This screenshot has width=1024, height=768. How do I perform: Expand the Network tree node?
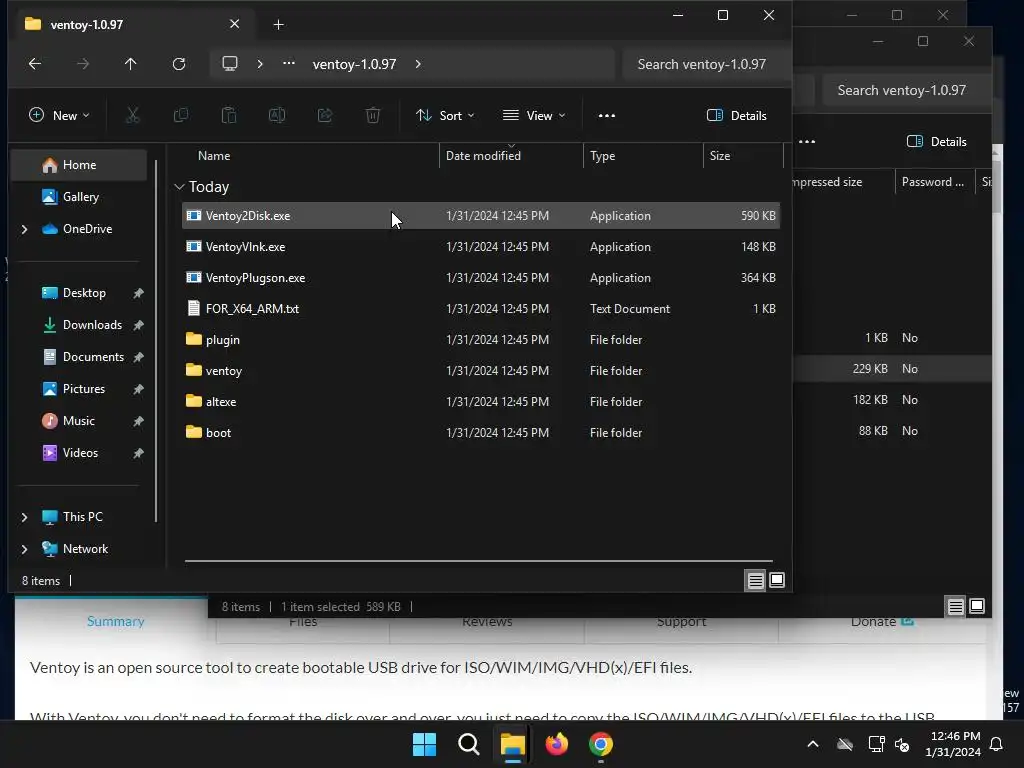coord(25,549)
